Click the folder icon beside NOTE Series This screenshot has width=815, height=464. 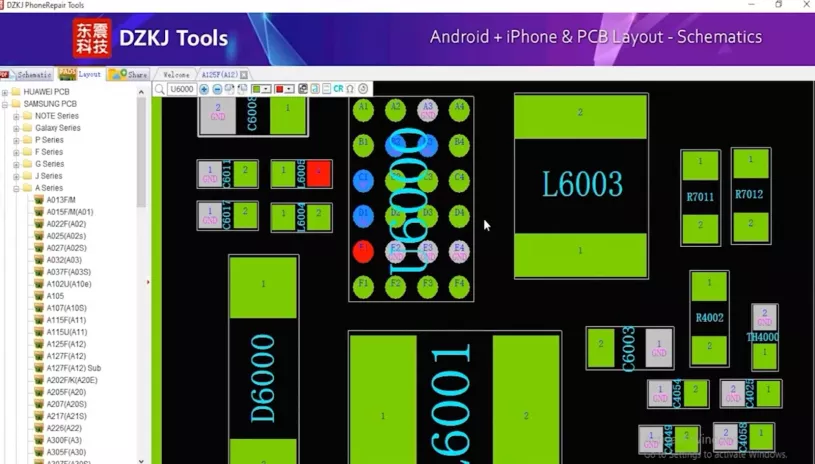[x=28, y=116]
